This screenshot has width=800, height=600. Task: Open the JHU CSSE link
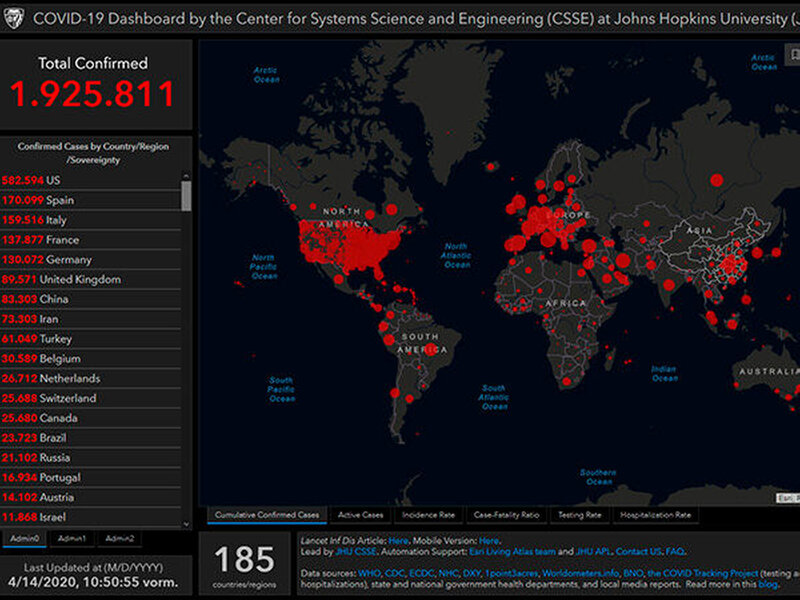[356, 552]
